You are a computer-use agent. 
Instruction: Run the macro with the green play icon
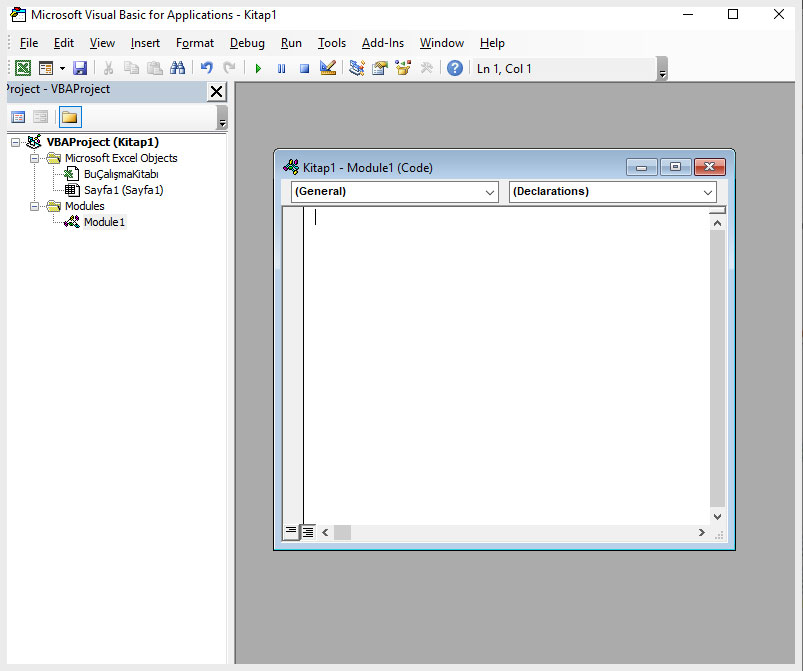[x=258, y=68]
